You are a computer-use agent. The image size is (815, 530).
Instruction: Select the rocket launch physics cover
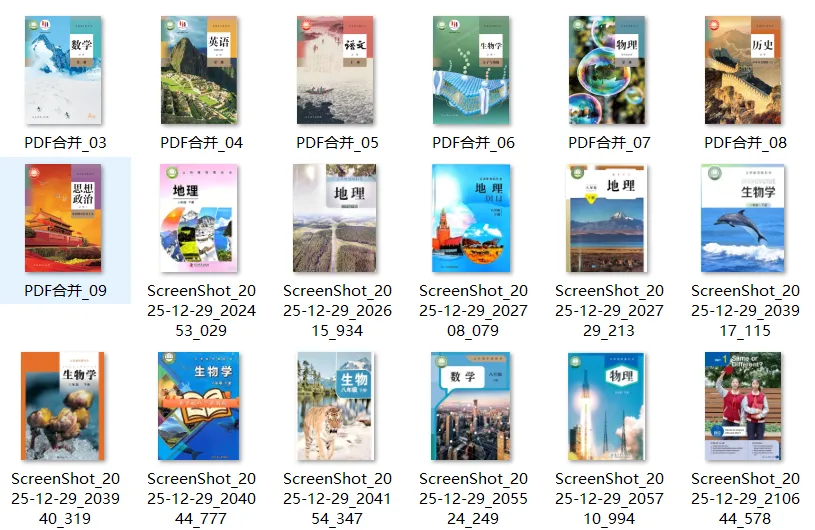tap(607, 406)
